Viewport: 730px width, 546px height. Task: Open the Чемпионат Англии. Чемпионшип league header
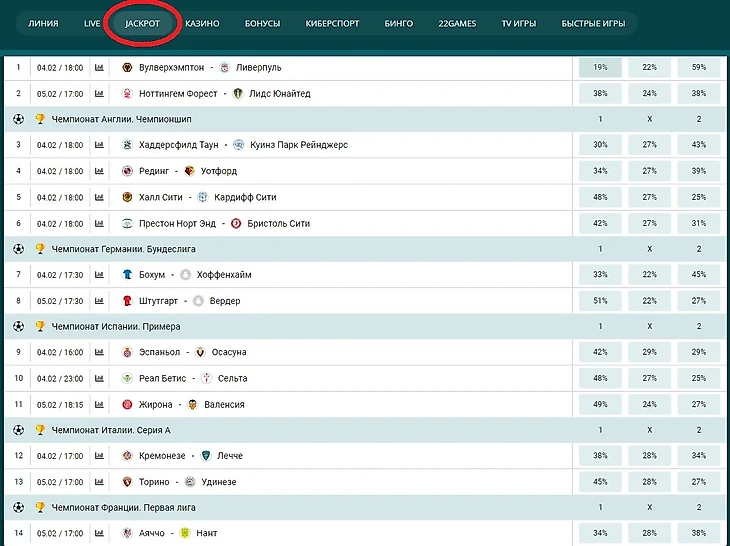365,119
